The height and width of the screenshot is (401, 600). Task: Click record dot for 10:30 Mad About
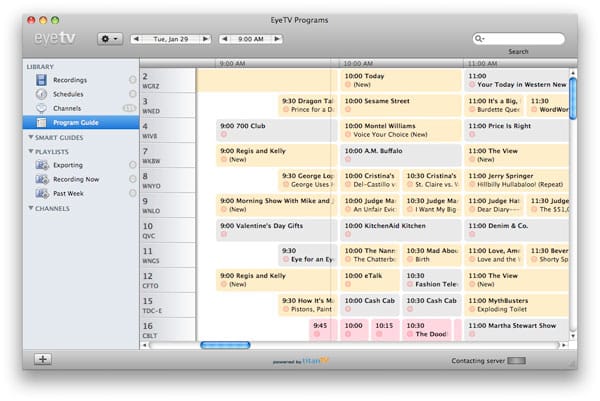410,259
